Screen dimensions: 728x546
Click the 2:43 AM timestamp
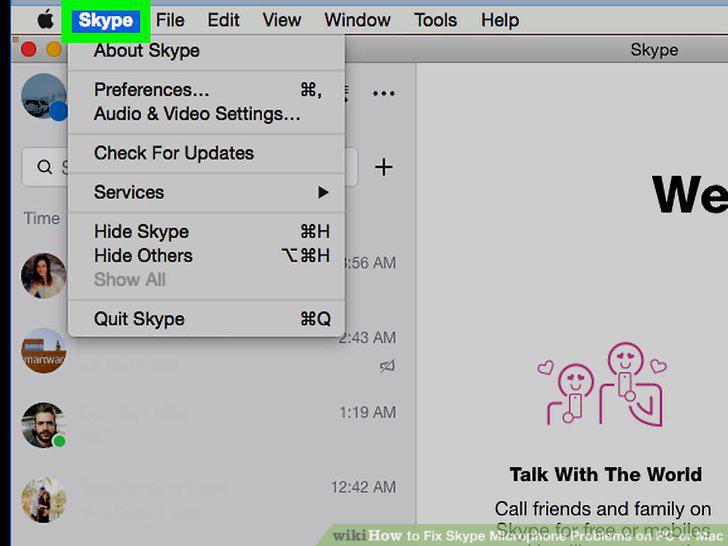coord(368,338)
